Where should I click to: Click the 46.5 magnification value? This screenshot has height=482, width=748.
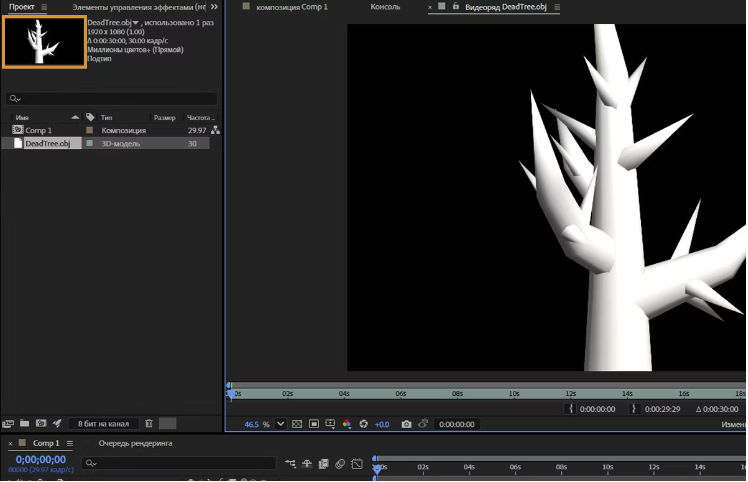click(251, 424)
